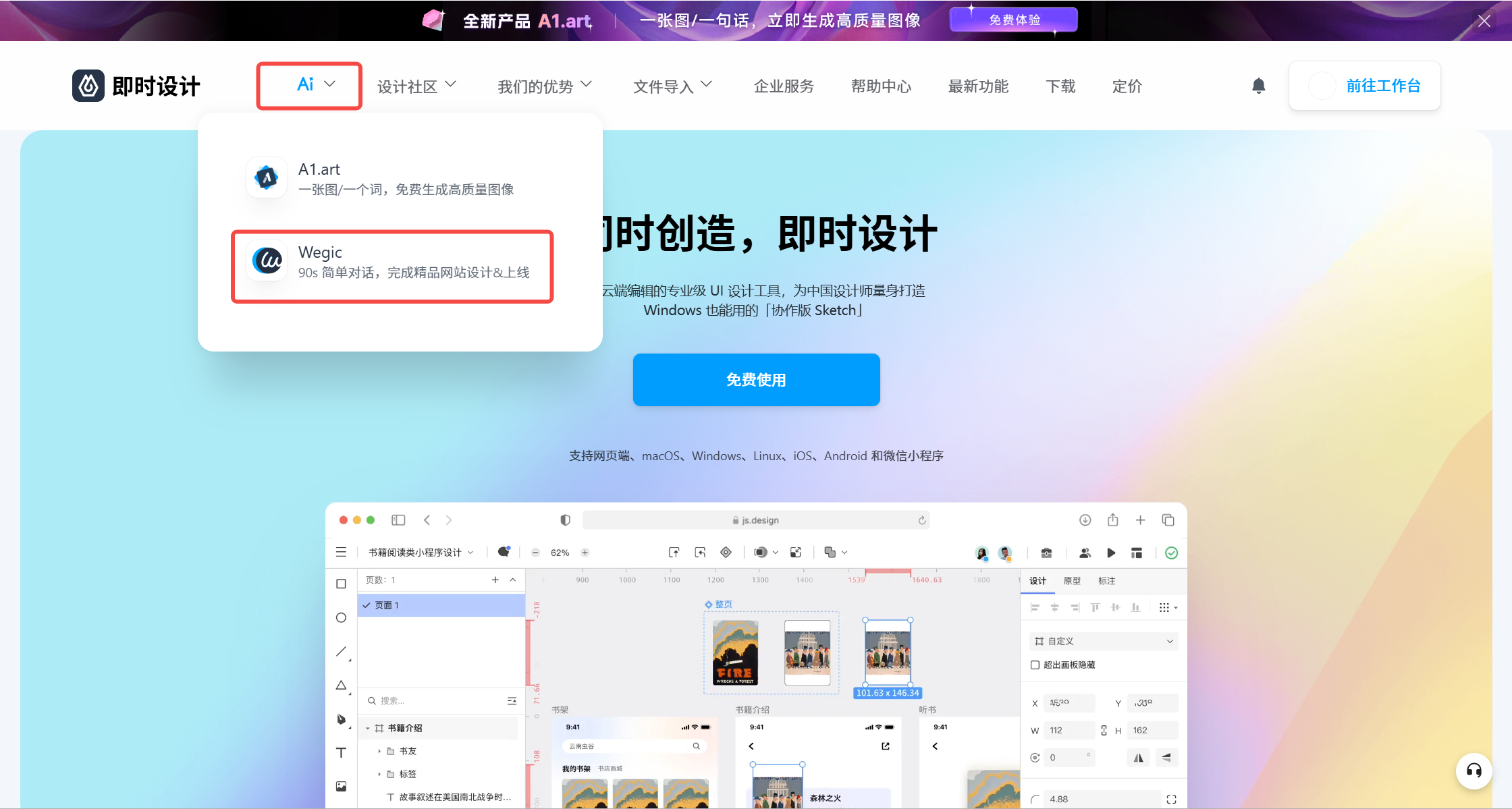This screenshot has height=809, width=1512.
Task: Open 企业服务 in the navigation
Action: (784, 86)
